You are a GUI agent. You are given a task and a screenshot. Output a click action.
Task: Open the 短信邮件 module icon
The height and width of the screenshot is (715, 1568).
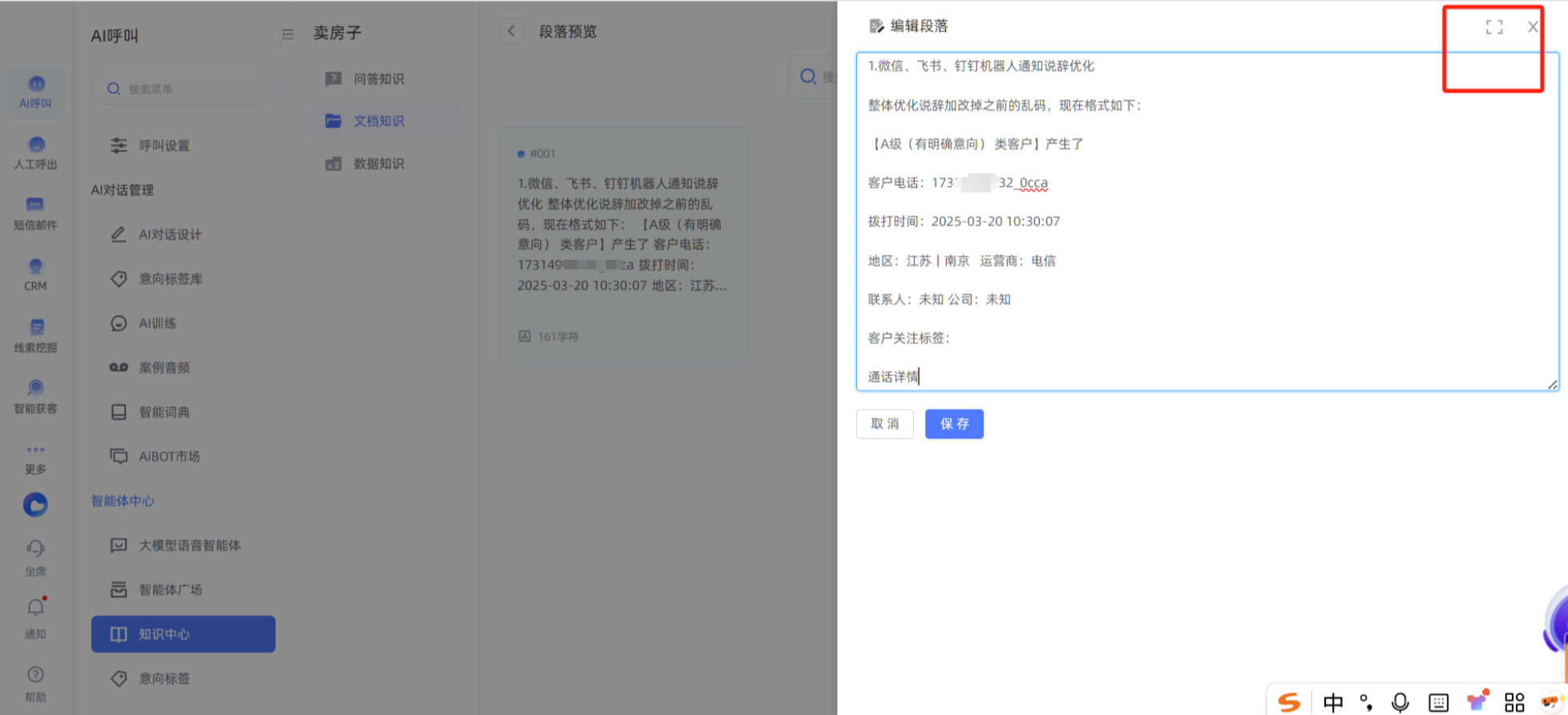[x=36, y=213]
